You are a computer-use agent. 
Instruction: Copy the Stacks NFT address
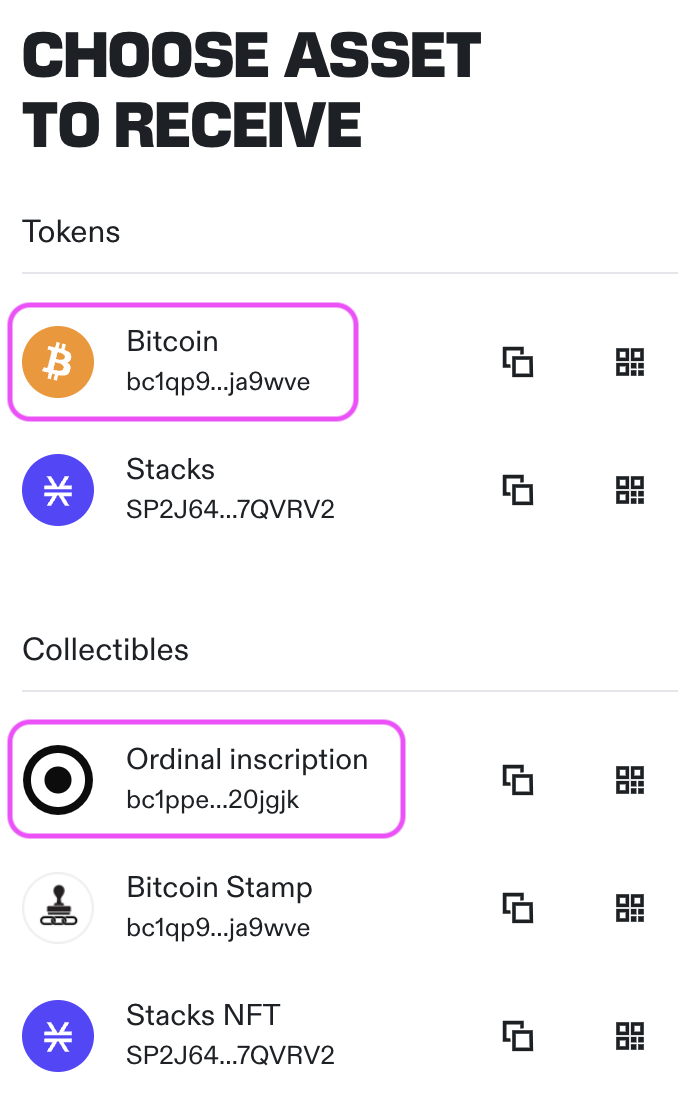pyautogui.click(x=517, y=1036)
